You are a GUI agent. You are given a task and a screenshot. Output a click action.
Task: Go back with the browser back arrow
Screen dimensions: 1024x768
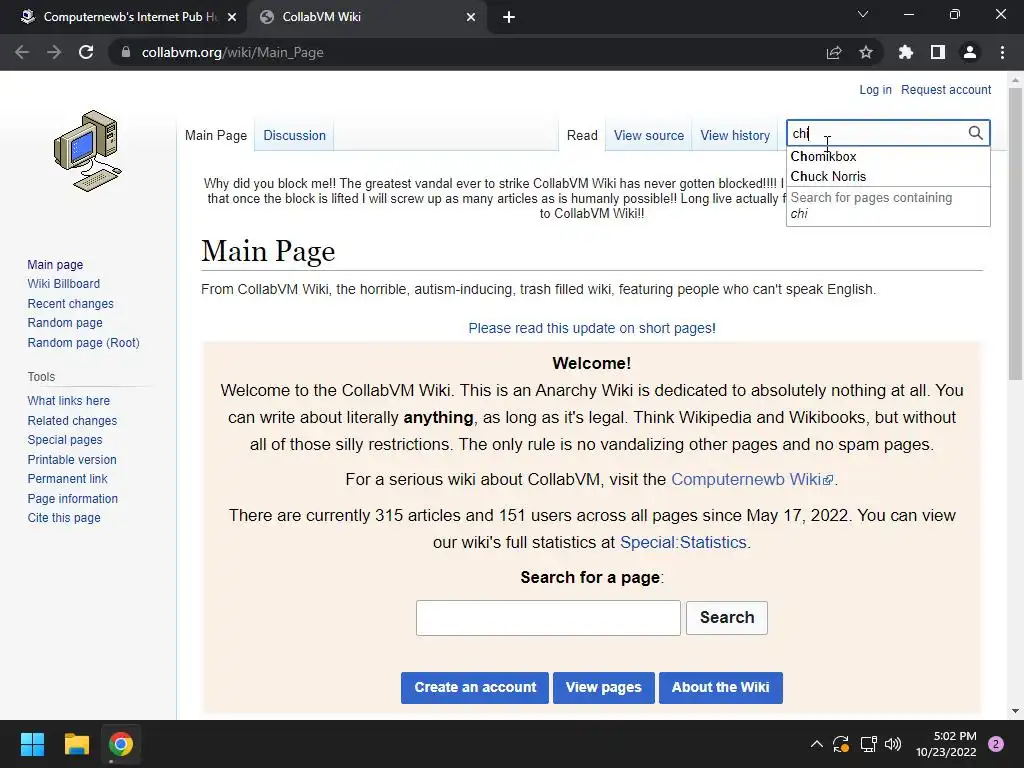pyautogui.click(x=22, y=52)
